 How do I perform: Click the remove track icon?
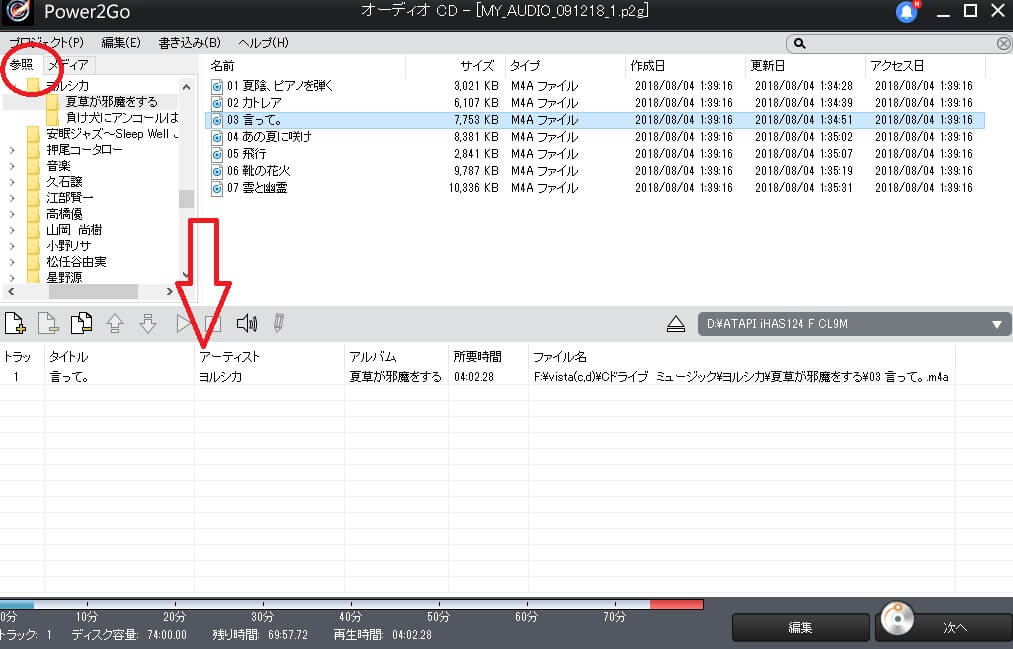point(47,322)
